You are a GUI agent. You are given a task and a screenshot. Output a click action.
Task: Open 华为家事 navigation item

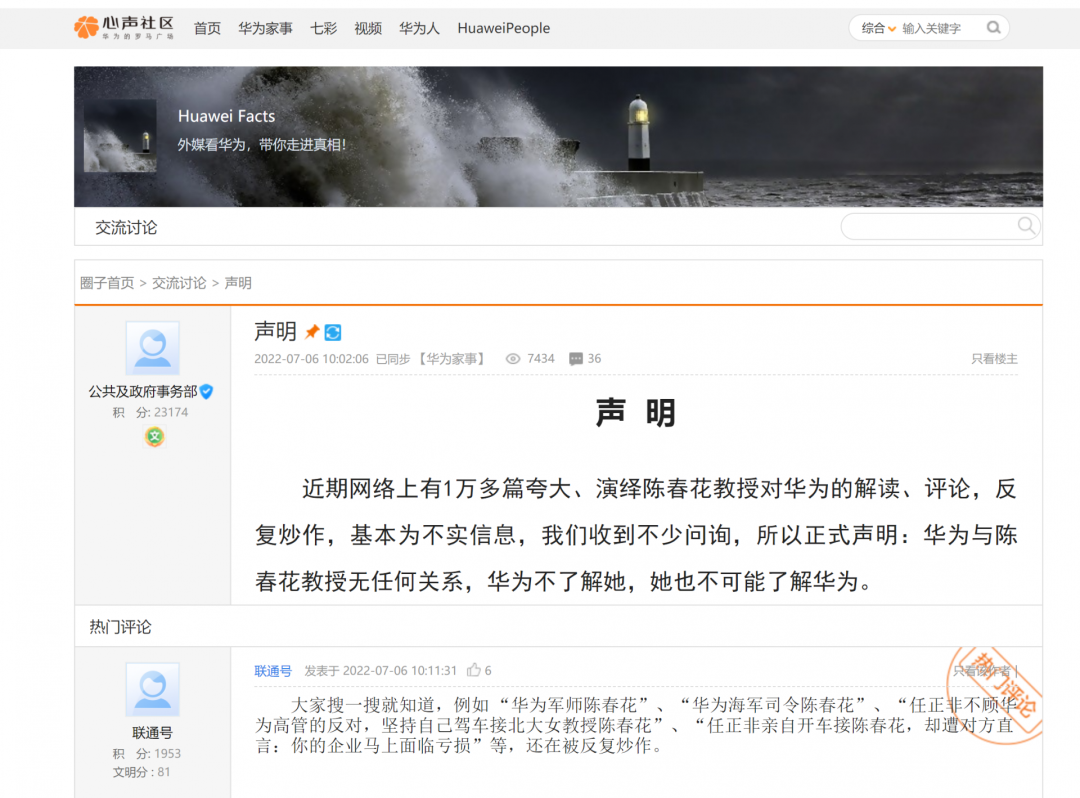[x=265, y=28]
